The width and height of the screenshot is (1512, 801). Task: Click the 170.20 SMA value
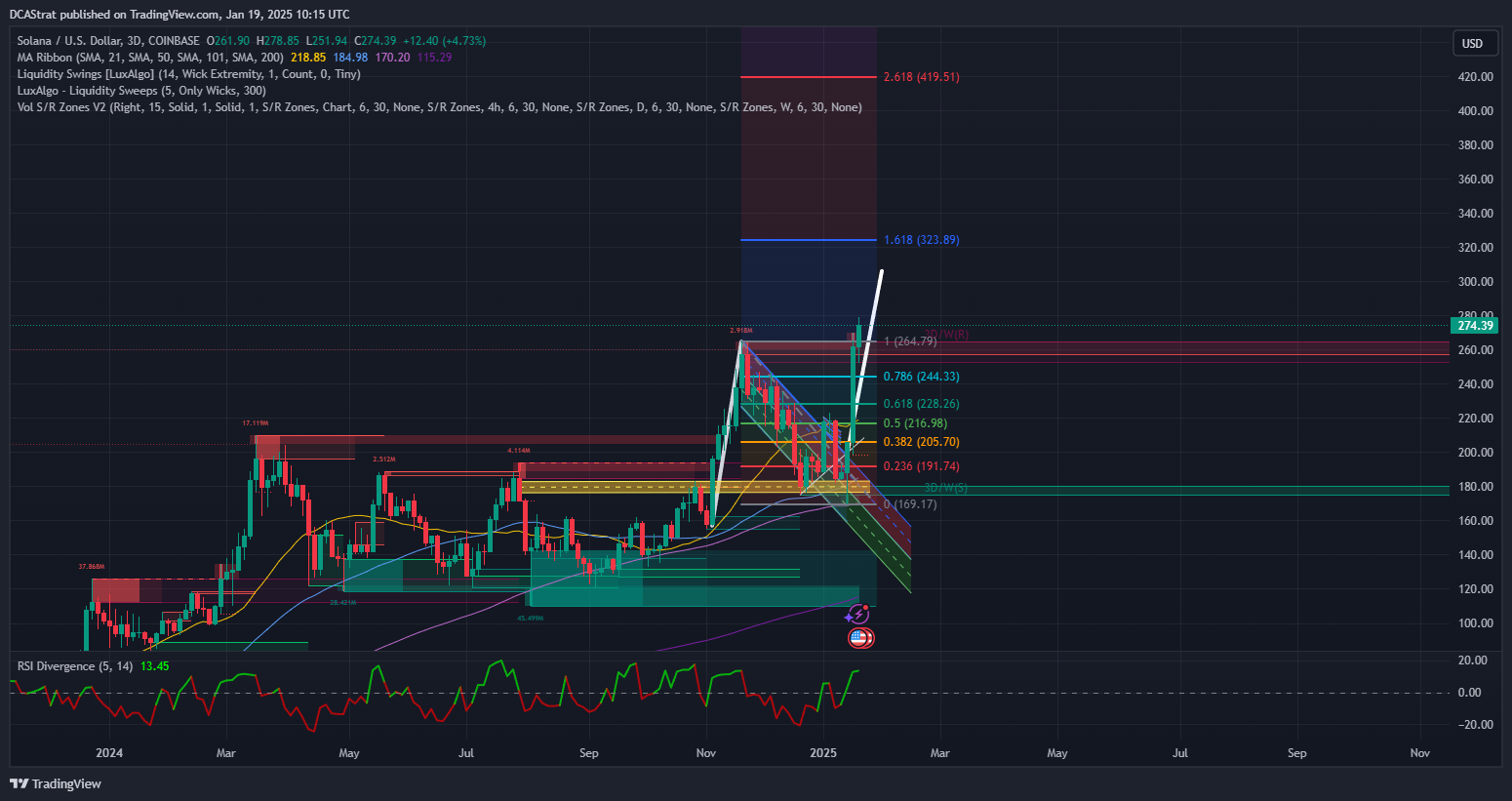(392, 58)
